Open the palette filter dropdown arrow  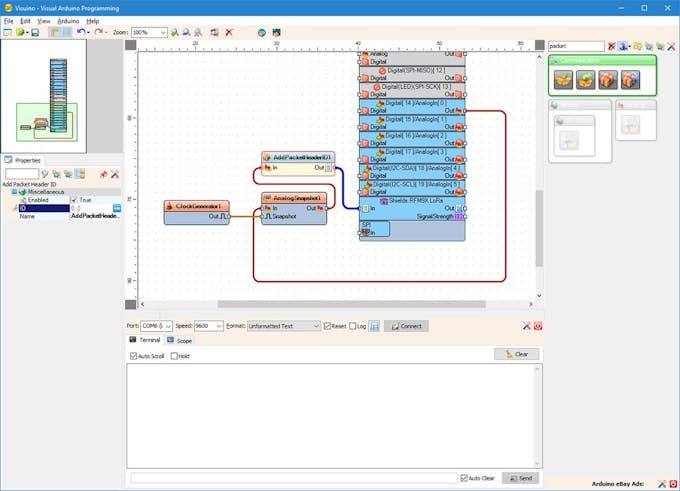(630, 46)
